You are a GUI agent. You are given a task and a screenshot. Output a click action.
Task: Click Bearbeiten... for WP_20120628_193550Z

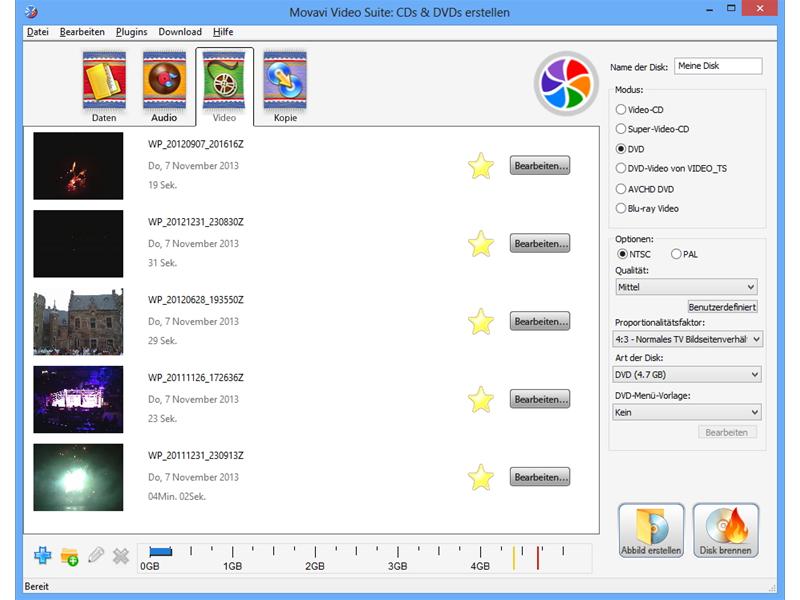(x=540, y=321)
